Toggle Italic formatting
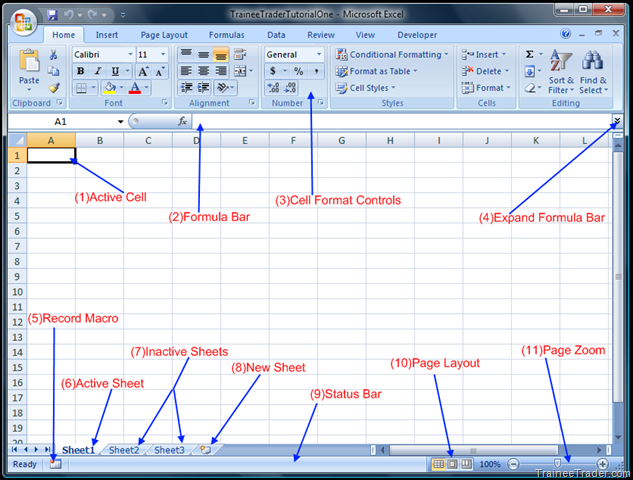The height and width of the screenshot is (480, 633). point(98,72)
